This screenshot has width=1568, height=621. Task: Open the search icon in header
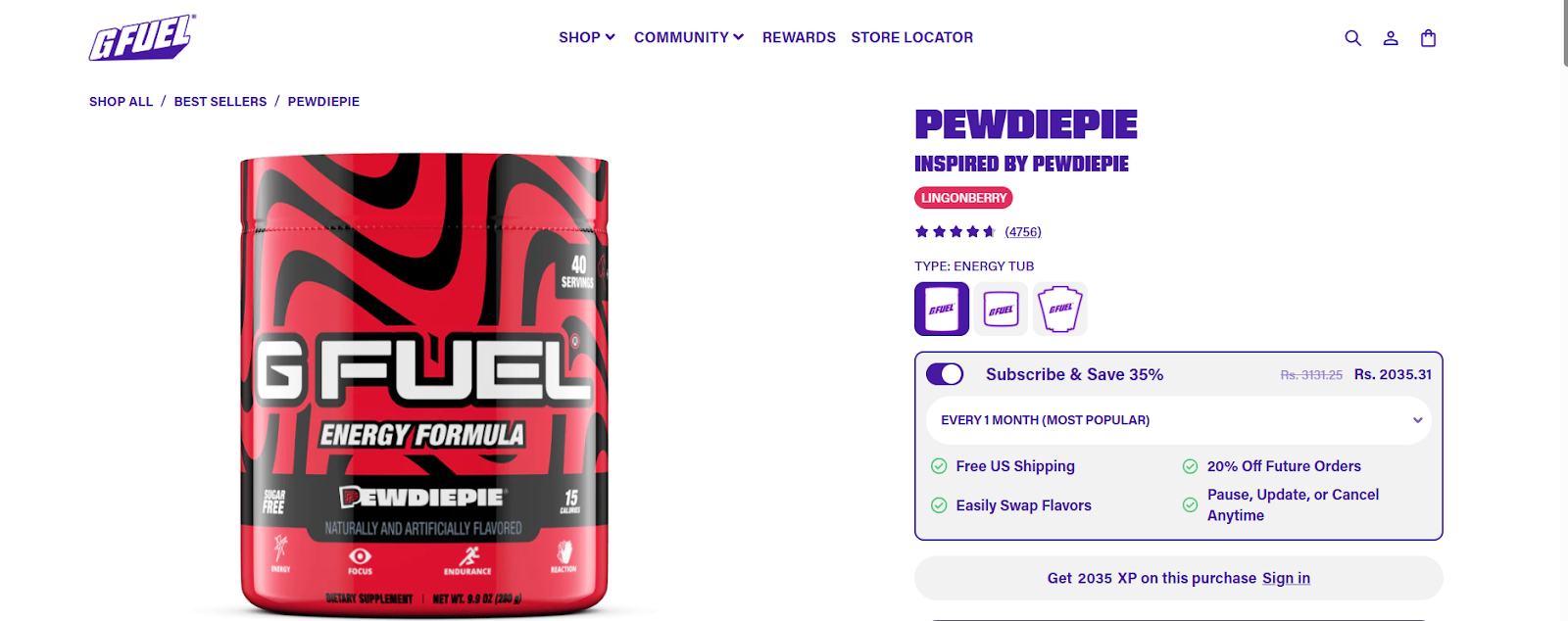coord(1352,38)
